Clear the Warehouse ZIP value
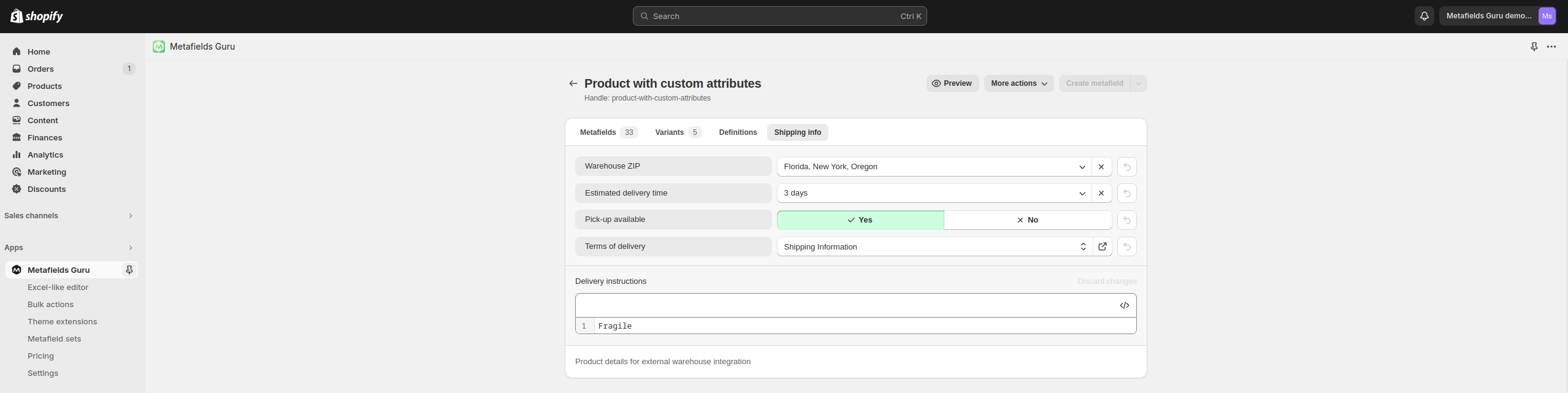 pyautogui.click(x=1101, y=167)
